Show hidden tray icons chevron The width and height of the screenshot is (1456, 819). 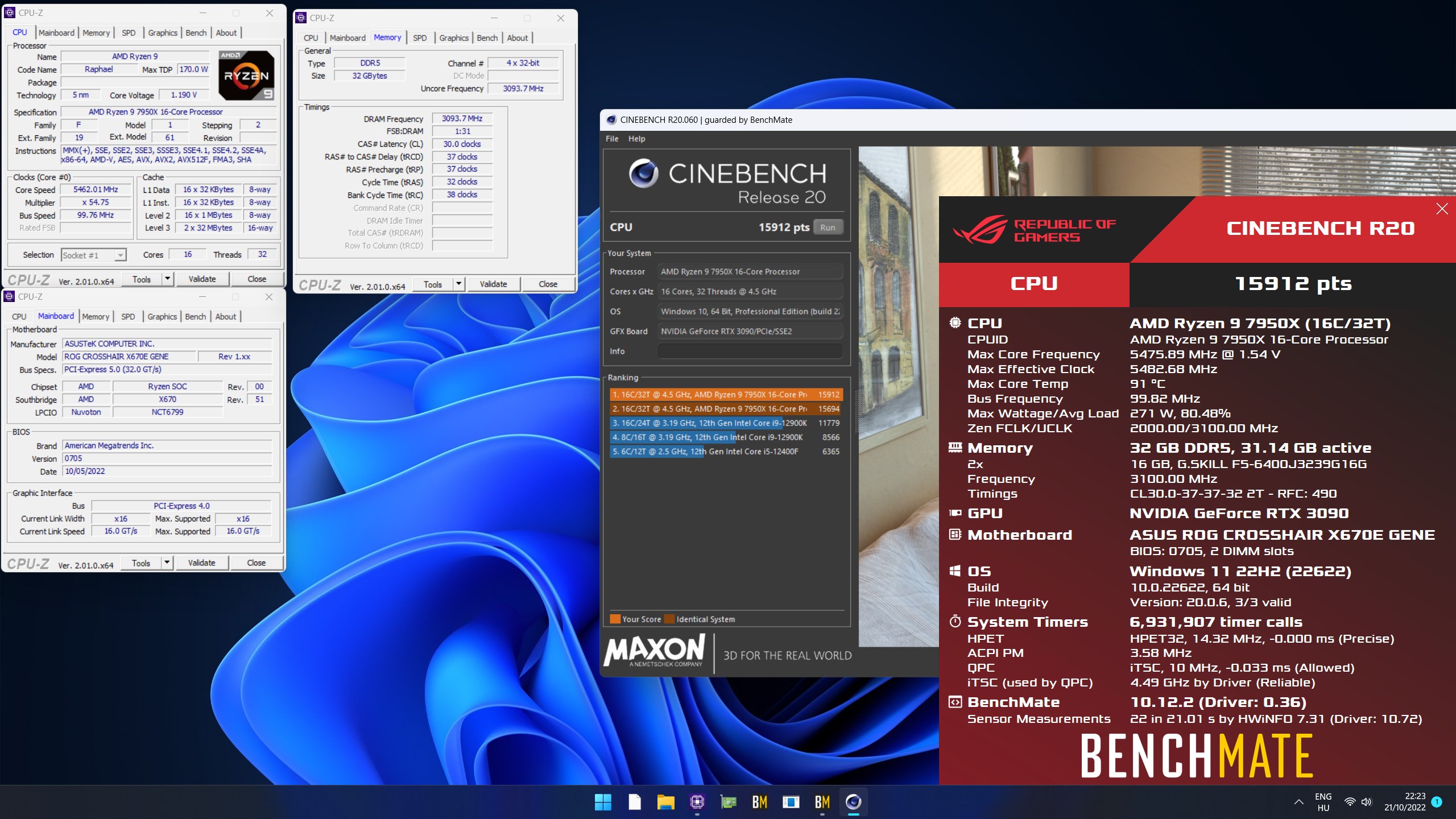1298,802
